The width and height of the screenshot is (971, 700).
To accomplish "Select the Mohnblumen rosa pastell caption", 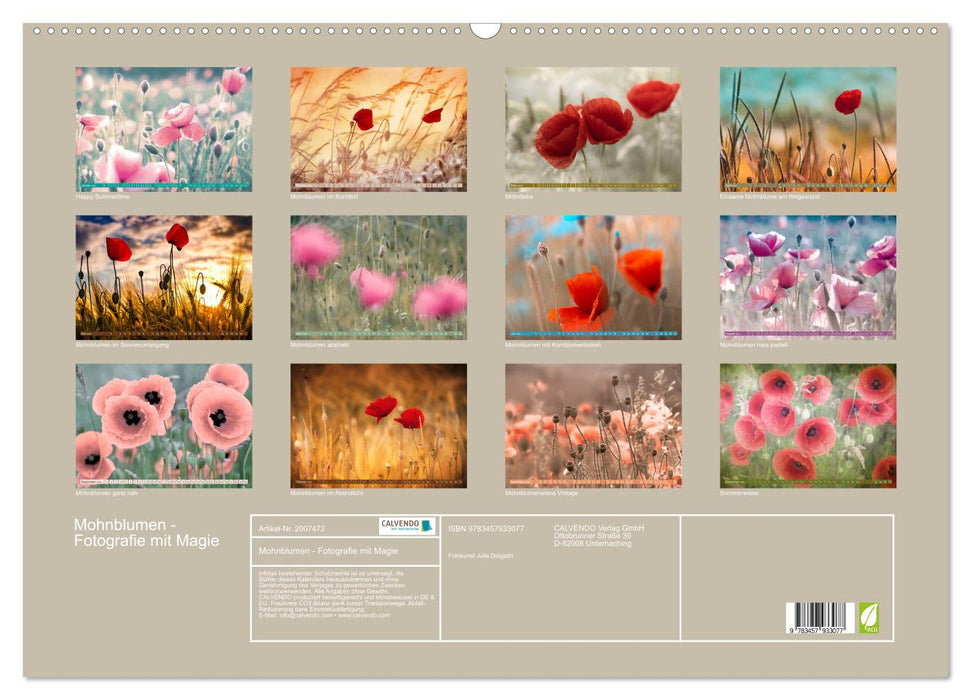I will pyautogui.click(x=756, y=343).
